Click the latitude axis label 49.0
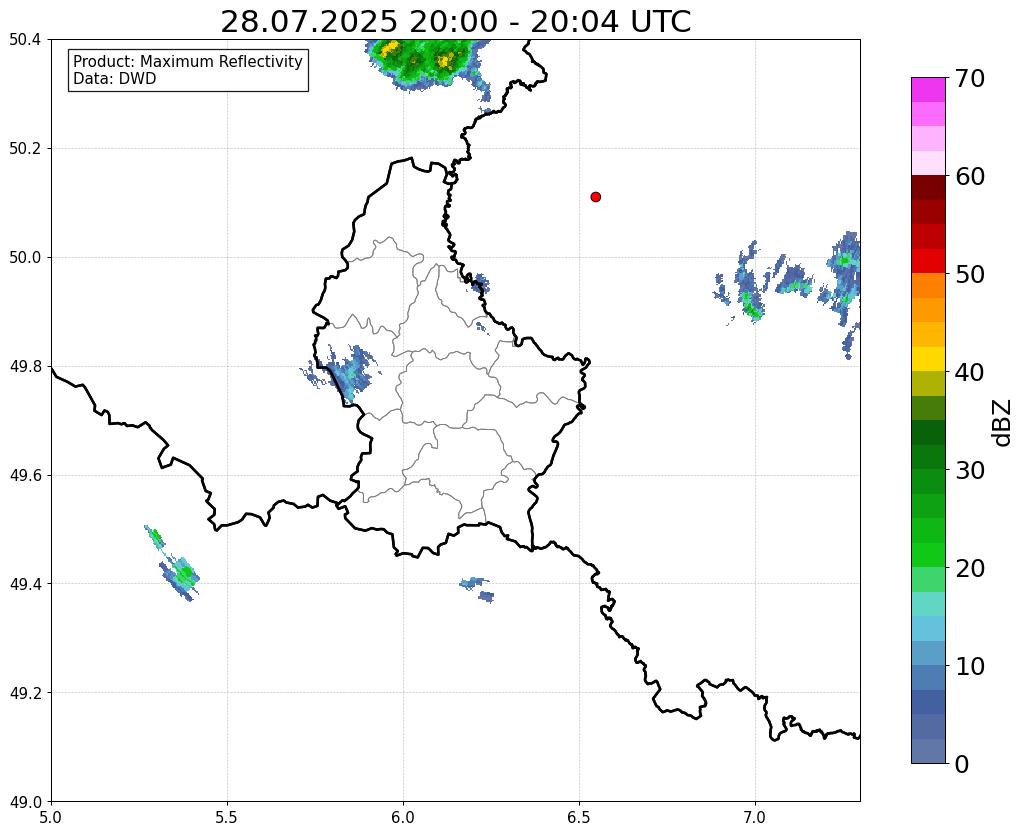Image resolution: width=1023 pixels, height=834 pixels. pyautogui.click(x=25, y=801)
